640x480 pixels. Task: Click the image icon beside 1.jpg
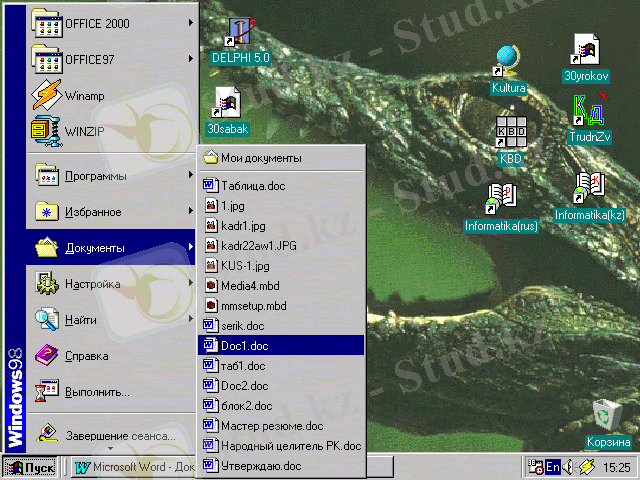click(x=211, y=206)
